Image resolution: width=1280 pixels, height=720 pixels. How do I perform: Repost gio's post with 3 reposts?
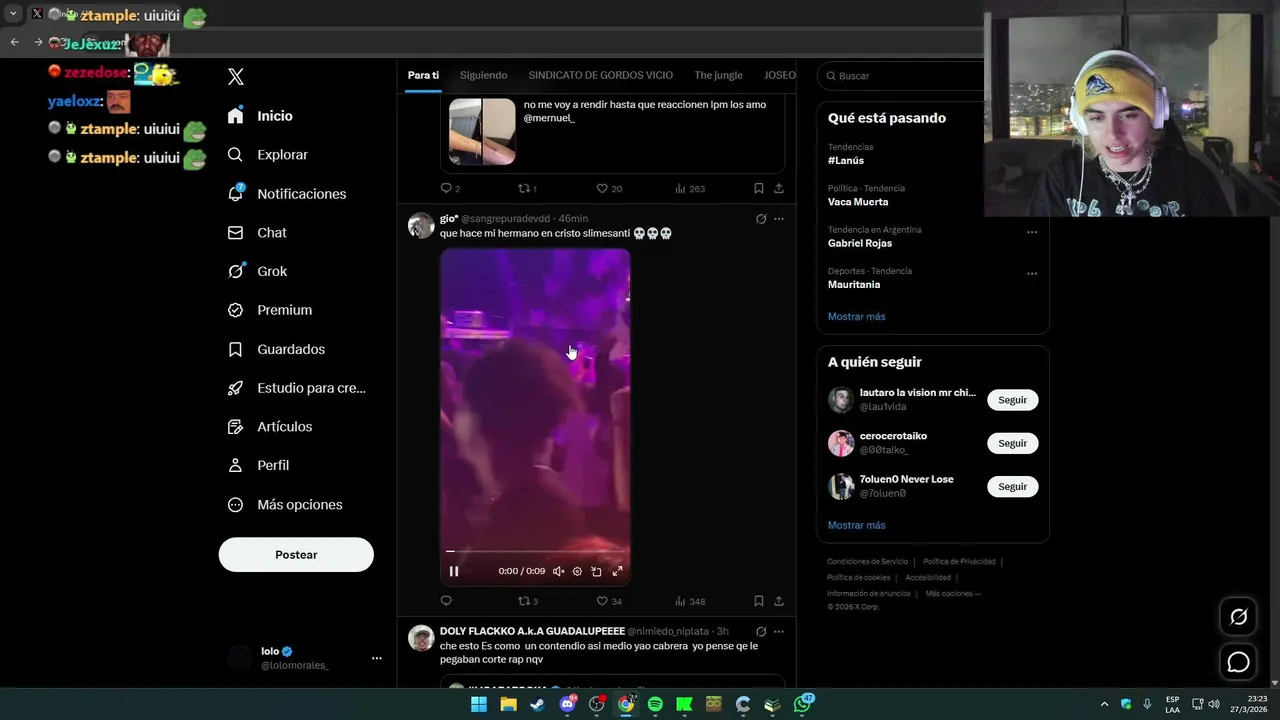click(x=528, y=601)
